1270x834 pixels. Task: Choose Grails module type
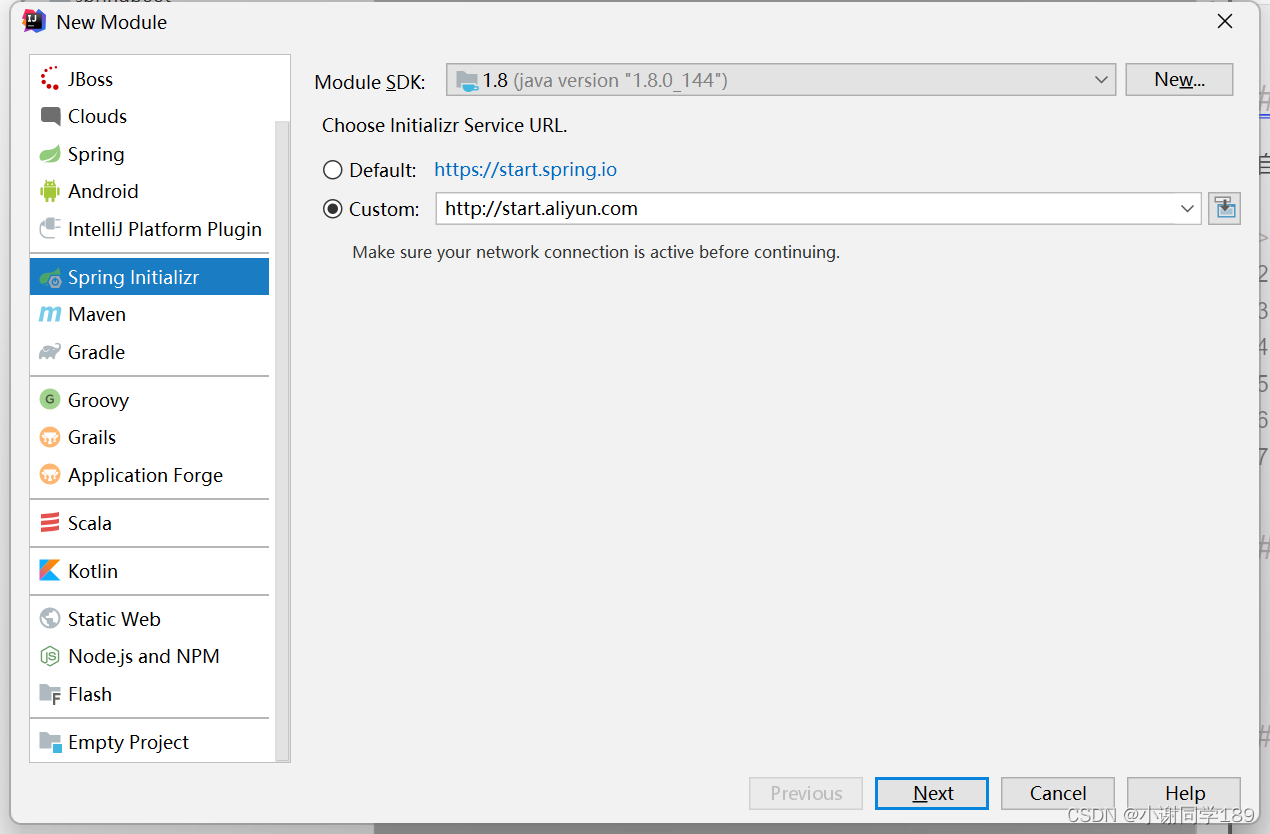pyautogui.click(x=150, y=437)
